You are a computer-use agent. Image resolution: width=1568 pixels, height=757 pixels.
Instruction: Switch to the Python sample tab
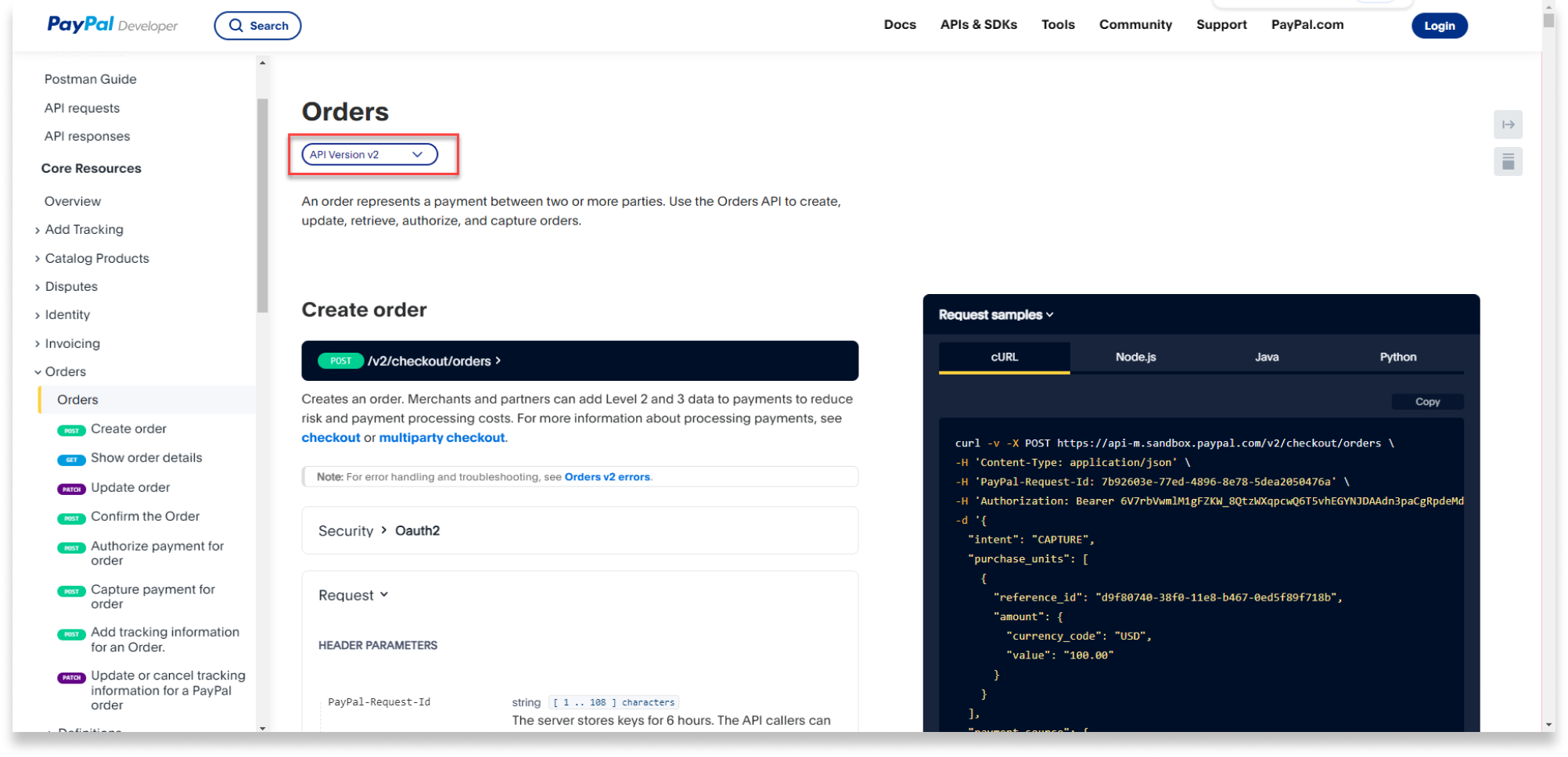tap(1397, 357)
